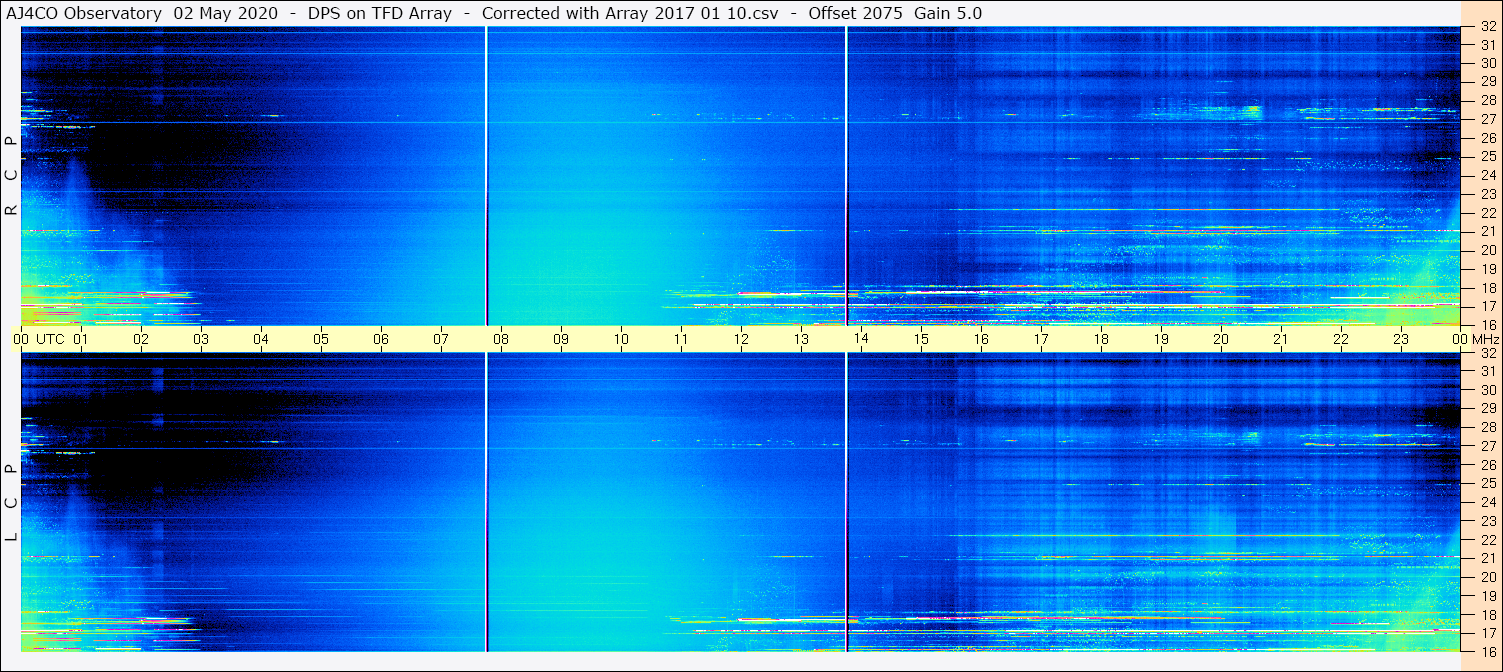Pick the 24 MHz tick of RCP panel
1503x672 pixels.
click(1487, 175)
